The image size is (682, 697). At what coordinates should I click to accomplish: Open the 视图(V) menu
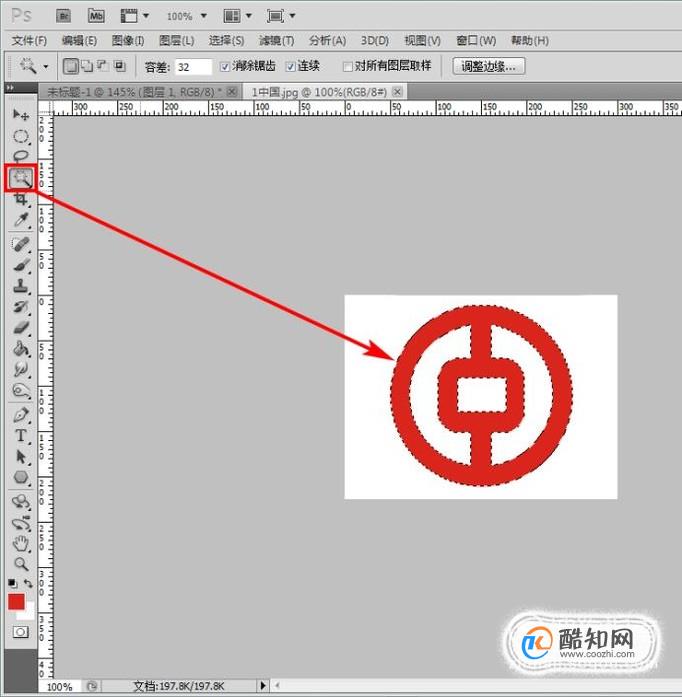click(x=422, y=40)
